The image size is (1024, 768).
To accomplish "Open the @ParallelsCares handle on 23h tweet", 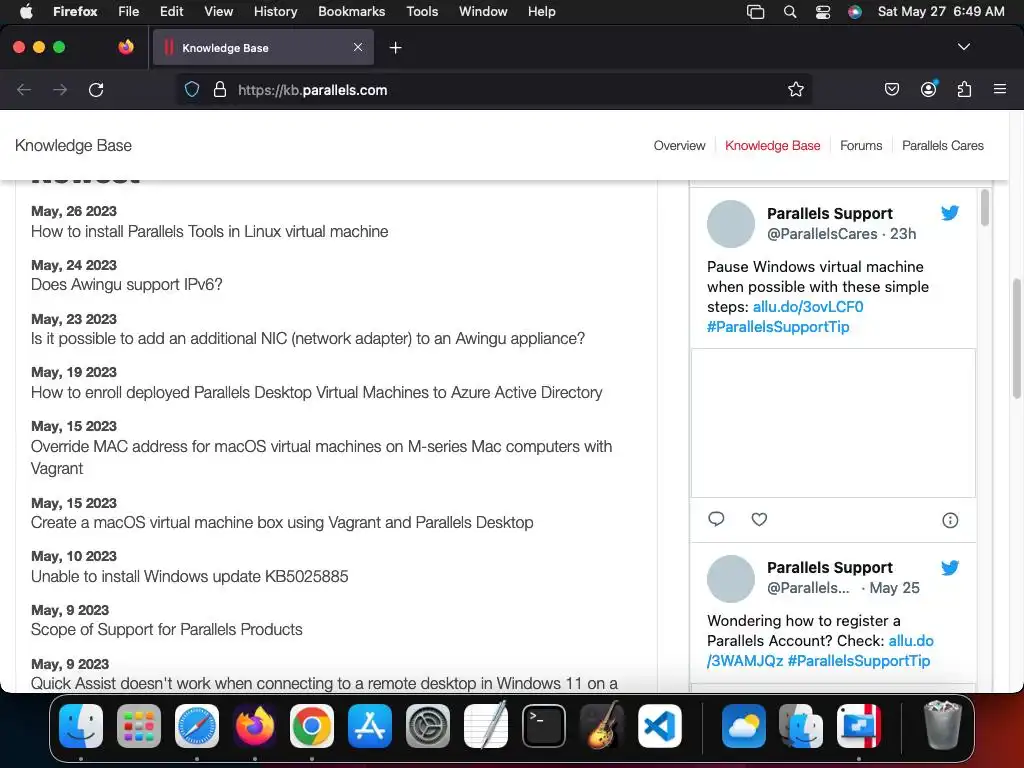I will 822,234.
